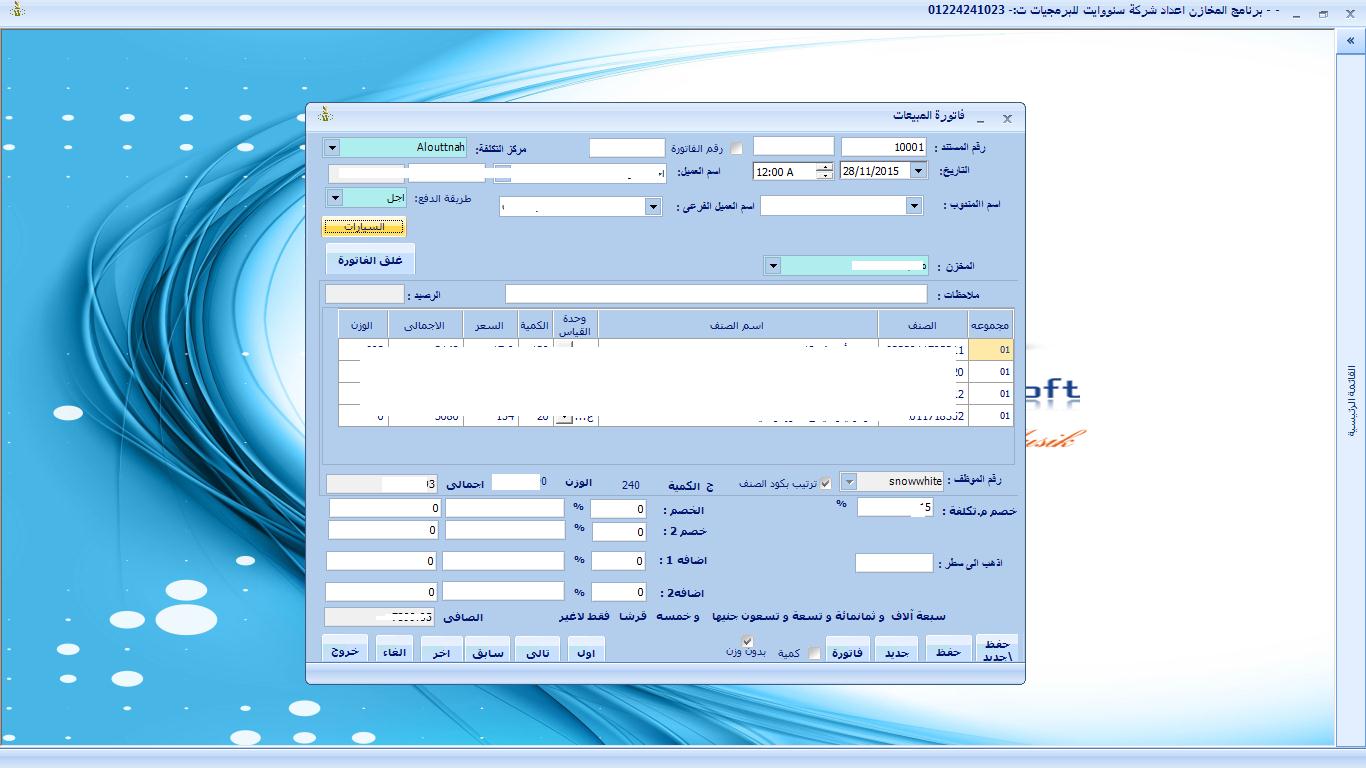Uncheck the بدون وزن checkbox
1366x768 pixels.
point(746,641)
